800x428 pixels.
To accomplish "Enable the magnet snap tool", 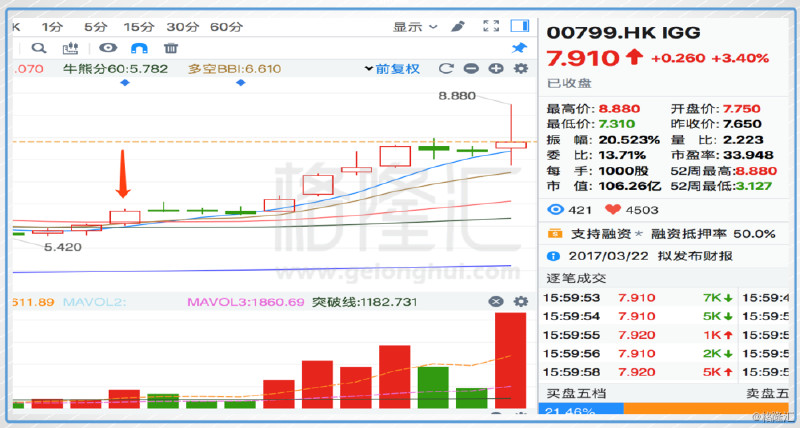I will coord(139,47).
